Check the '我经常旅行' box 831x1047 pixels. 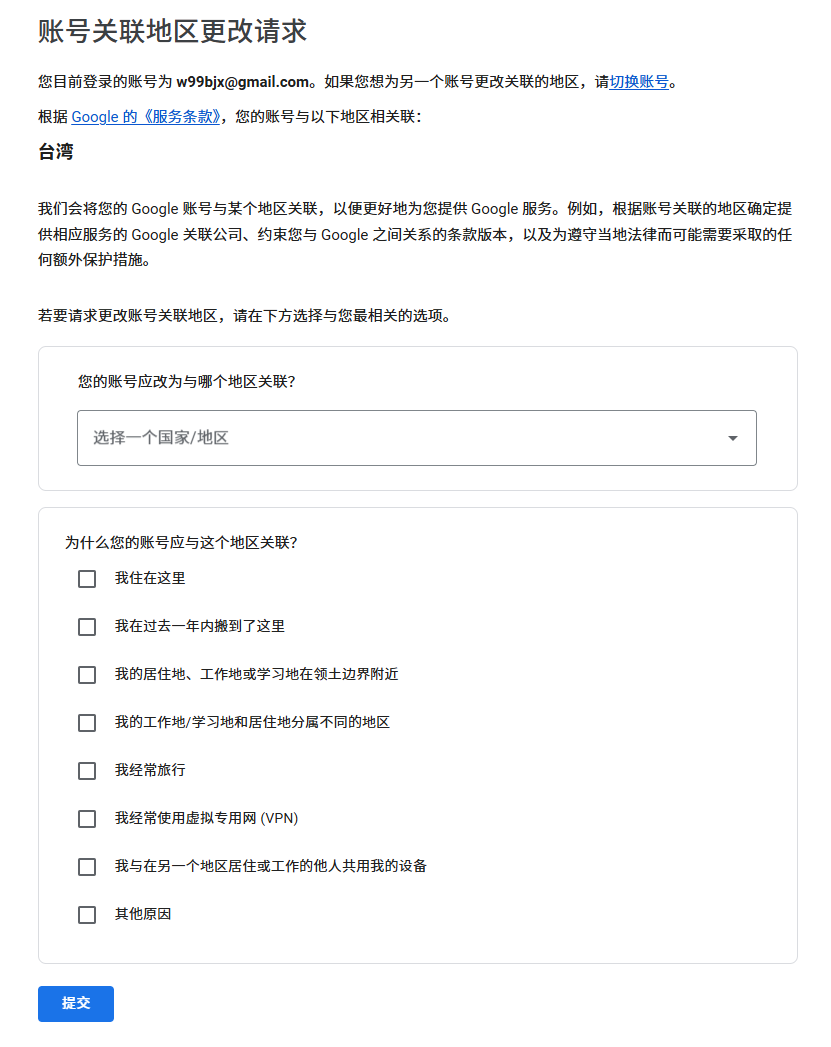(x=87, y=771)
